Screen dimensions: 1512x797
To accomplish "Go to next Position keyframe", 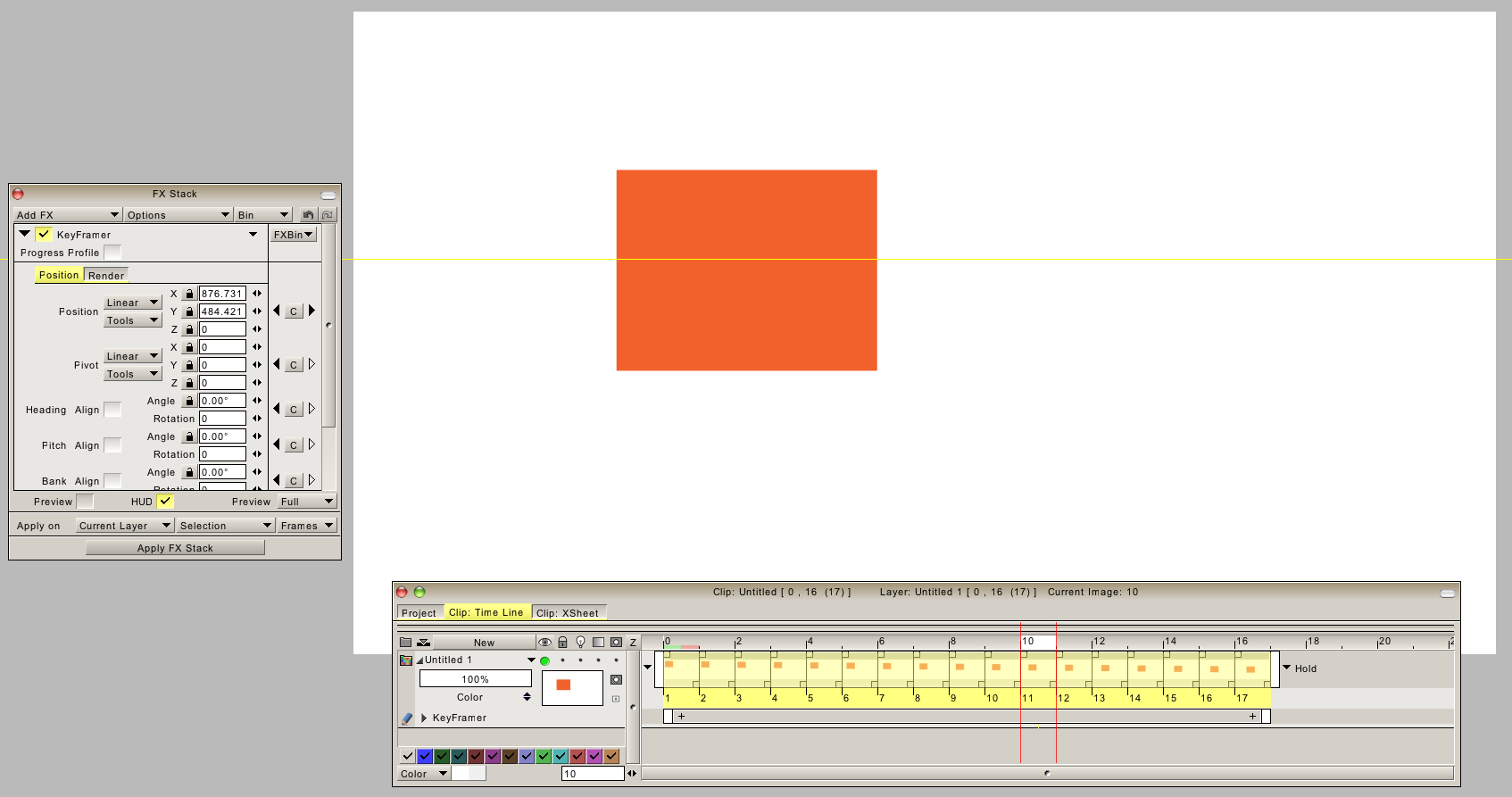I will coord(312,311).
